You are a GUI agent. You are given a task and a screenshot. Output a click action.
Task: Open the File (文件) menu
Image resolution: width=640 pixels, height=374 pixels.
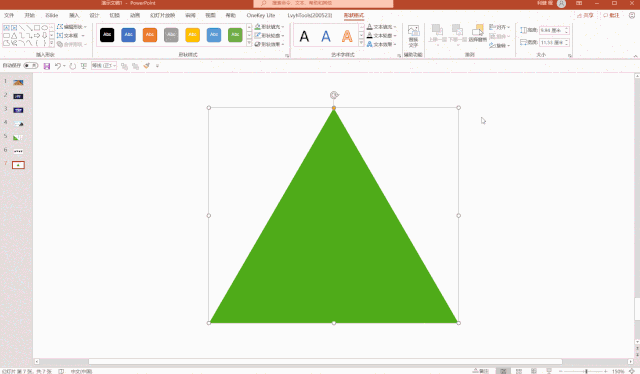9,15
